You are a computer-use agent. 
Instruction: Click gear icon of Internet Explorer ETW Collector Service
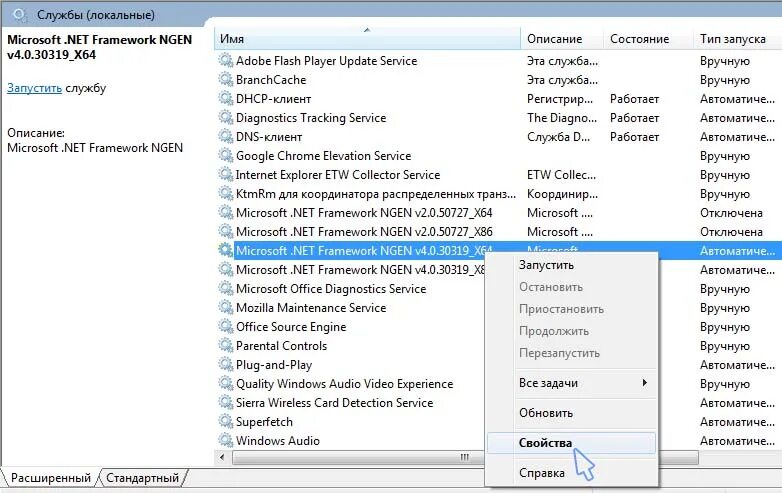(x=225, y=174)
